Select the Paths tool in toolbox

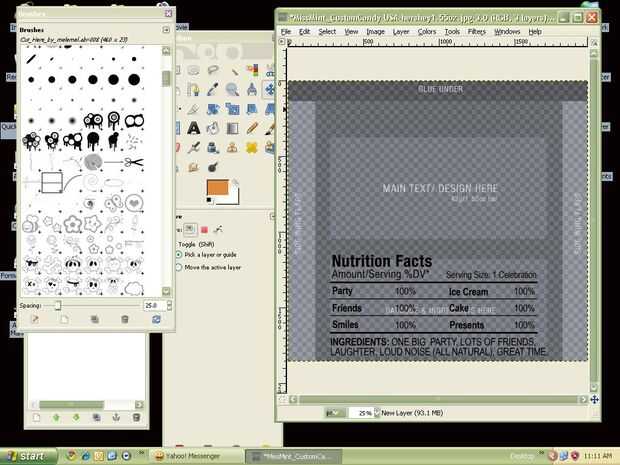pos(194,90)
